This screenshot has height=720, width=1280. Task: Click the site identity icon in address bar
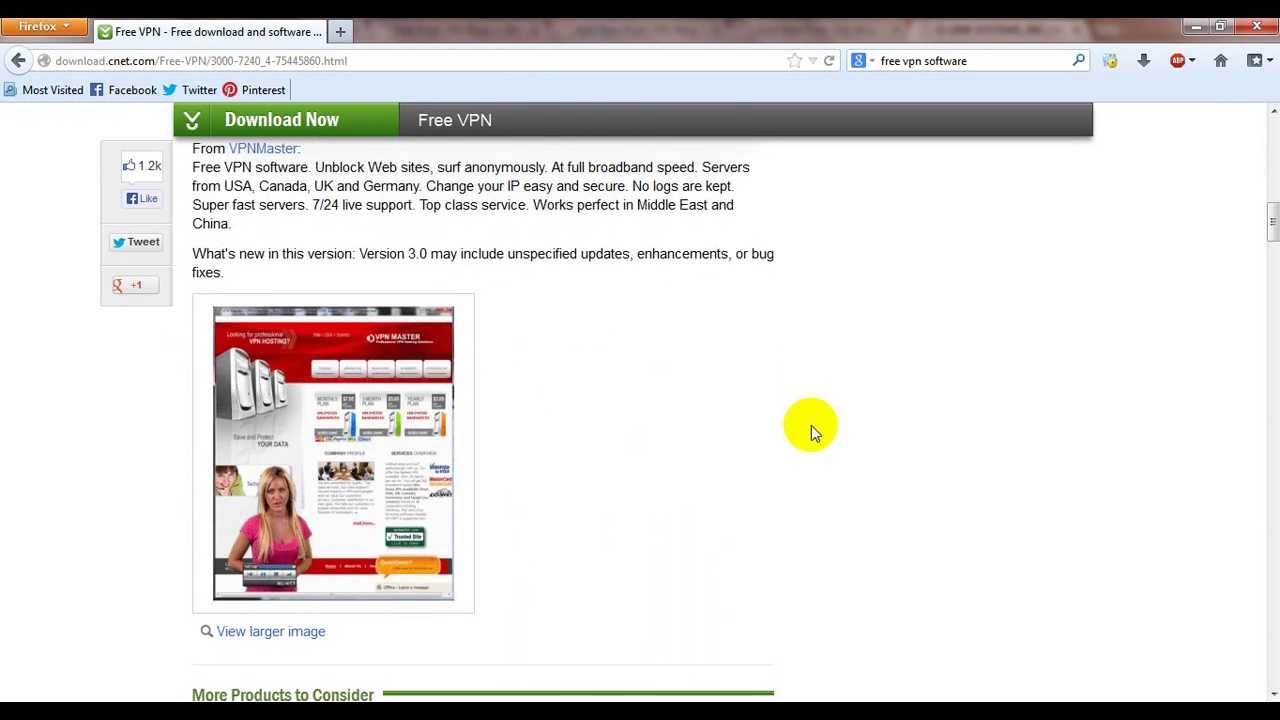click(43, 61)
